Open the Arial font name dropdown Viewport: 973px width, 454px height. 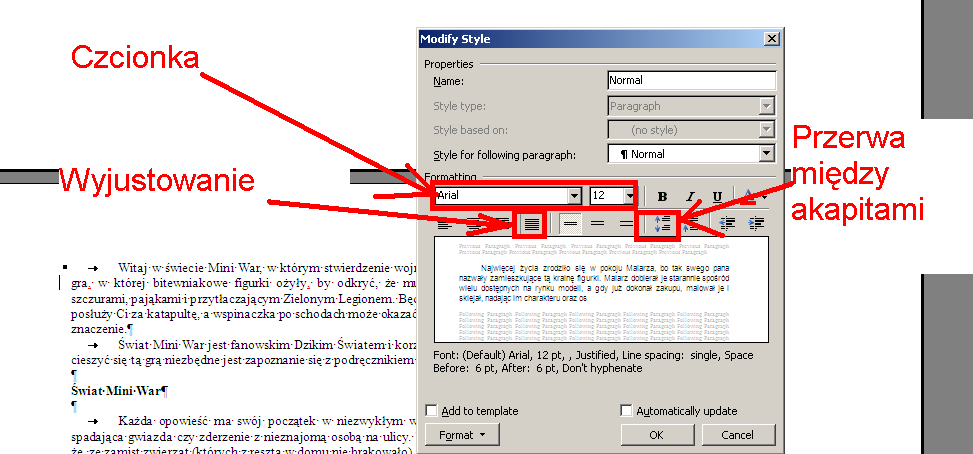click(574, 196)
